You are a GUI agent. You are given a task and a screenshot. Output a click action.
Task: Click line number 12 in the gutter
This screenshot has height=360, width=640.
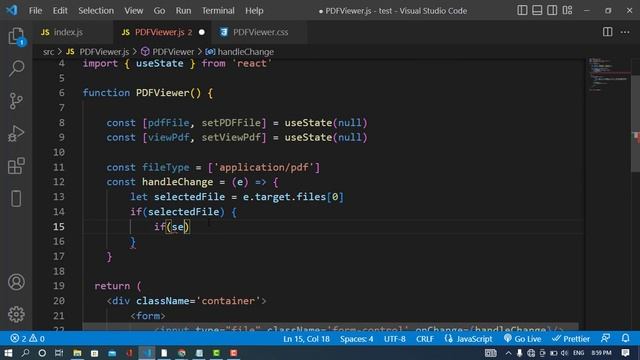click(59, 182)
